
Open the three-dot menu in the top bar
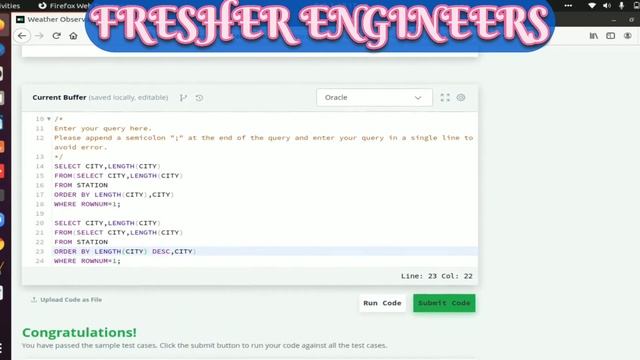click(568, 5)
